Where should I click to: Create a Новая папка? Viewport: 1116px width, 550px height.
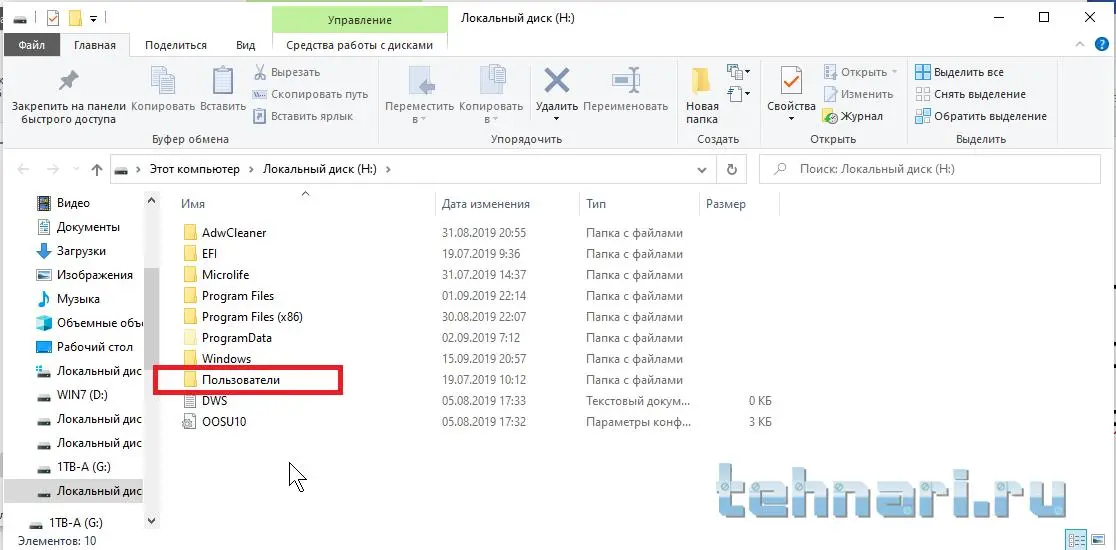(702, 95)
